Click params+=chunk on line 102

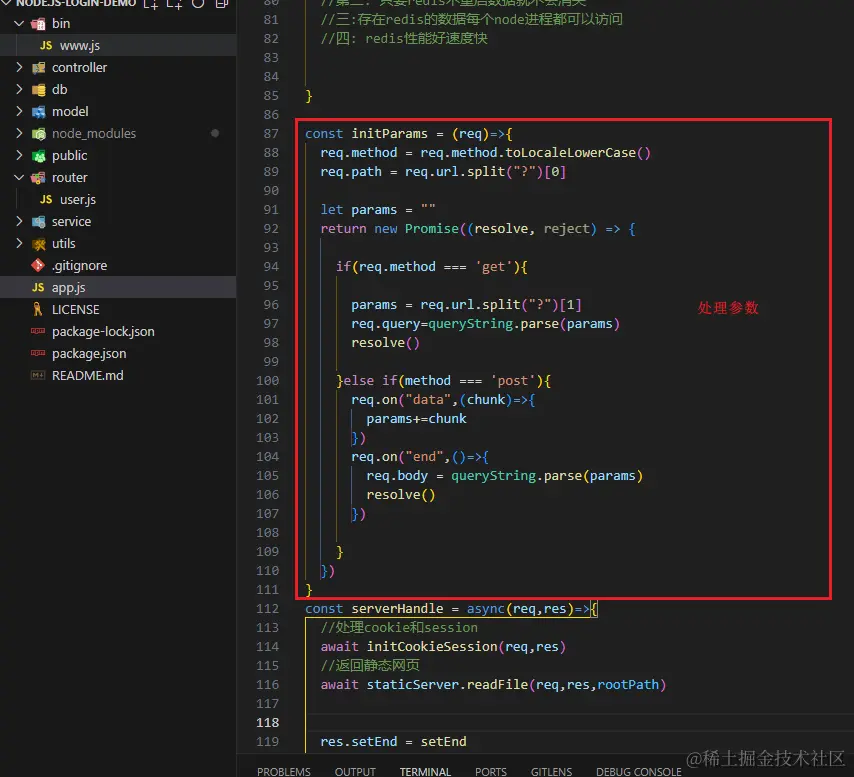[x=416, y=419]
